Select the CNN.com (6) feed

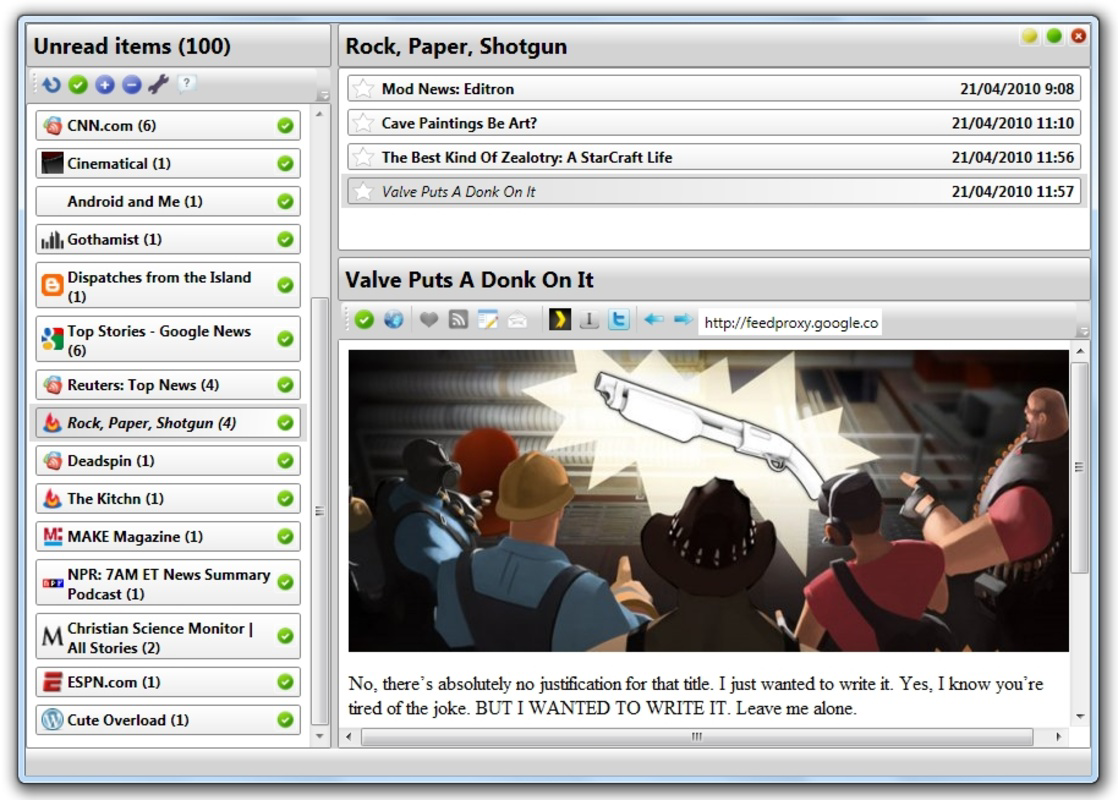click(168, 125)
